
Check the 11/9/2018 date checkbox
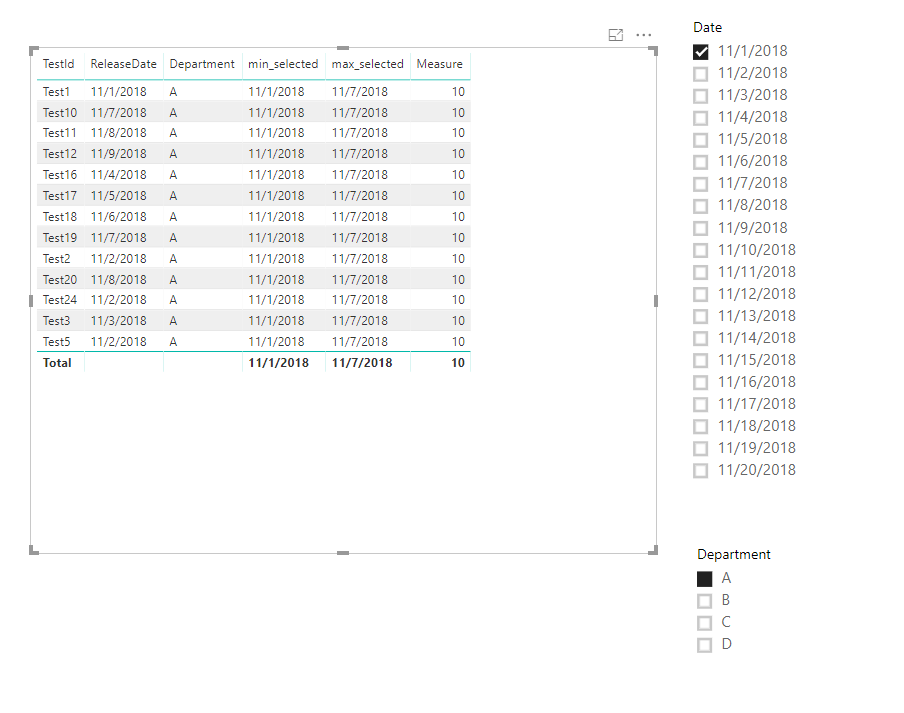(700, 228)
